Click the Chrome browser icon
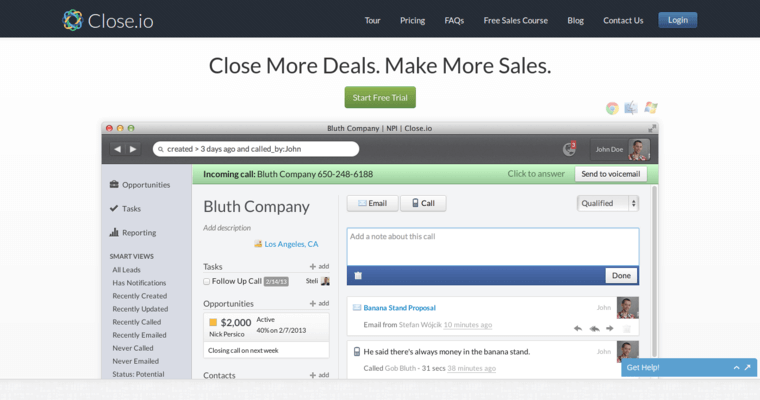Viewport: 760px width, 400px height. (x=612, y=108)
